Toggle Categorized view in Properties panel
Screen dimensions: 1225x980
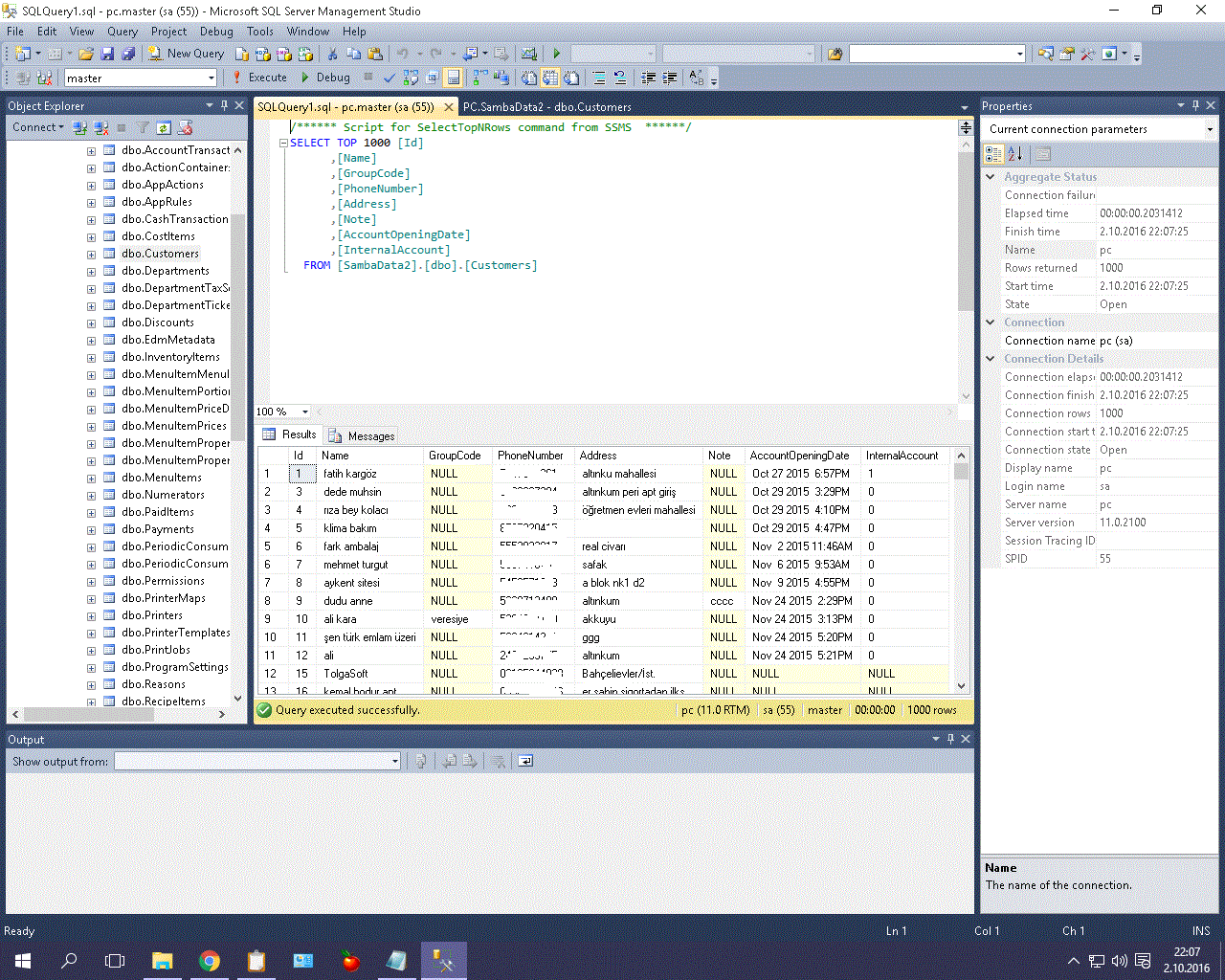click(x=994, y=153)
